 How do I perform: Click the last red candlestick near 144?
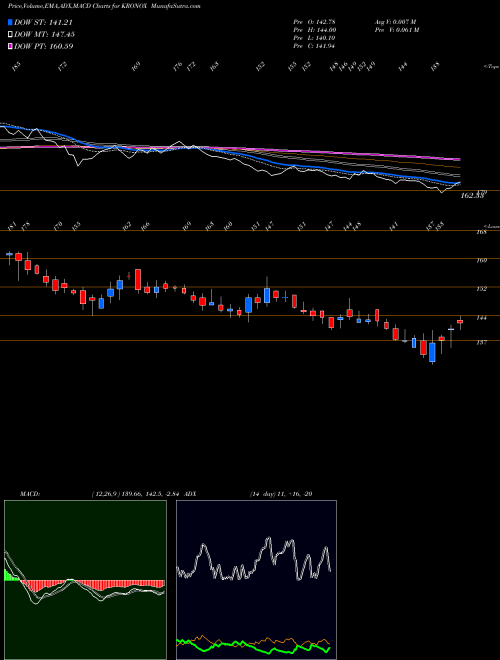coord(460,322)
